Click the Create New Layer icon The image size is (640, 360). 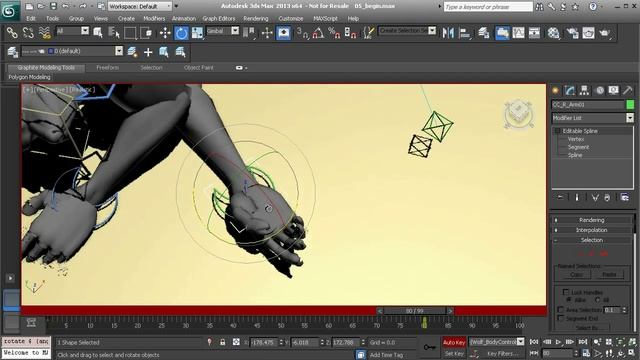click(x=132, y=52)
